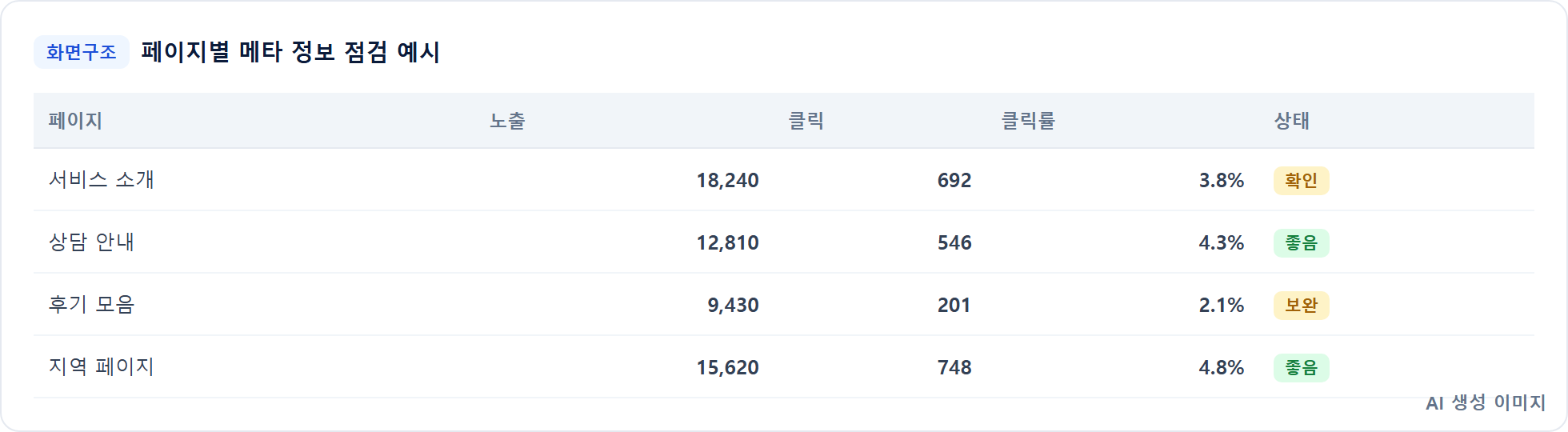Click the 확인 status badge
Screen dimensions: 1568x432
pyautogui.click(x=1301, y=181)
